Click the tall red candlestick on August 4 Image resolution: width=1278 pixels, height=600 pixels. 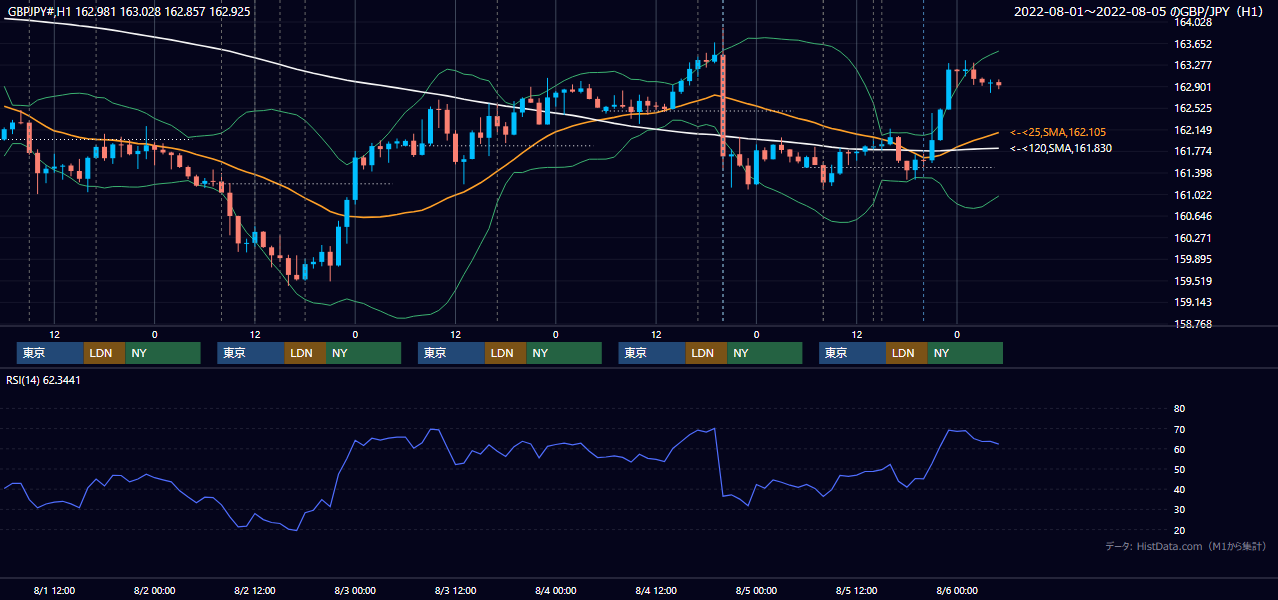tap(722, 105)
